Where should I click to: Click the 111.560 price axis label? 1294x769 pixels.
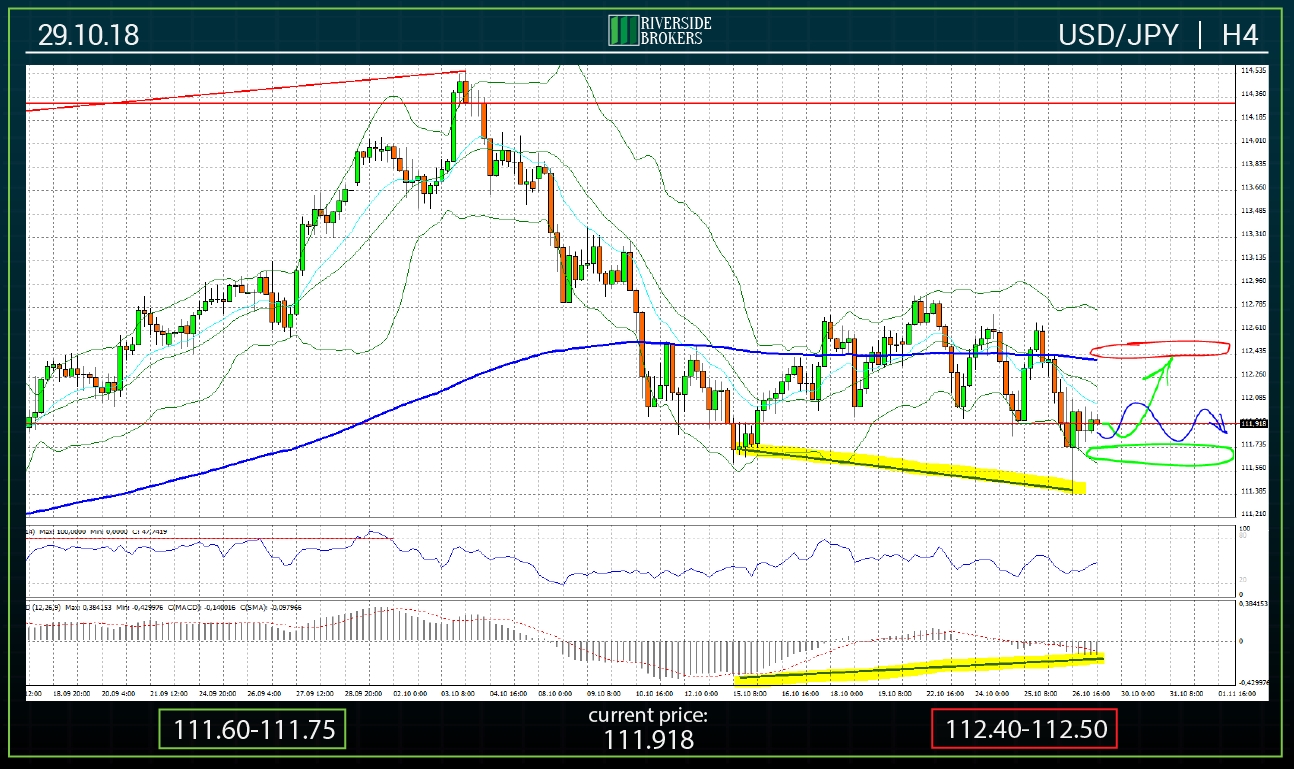point(1253,467)
